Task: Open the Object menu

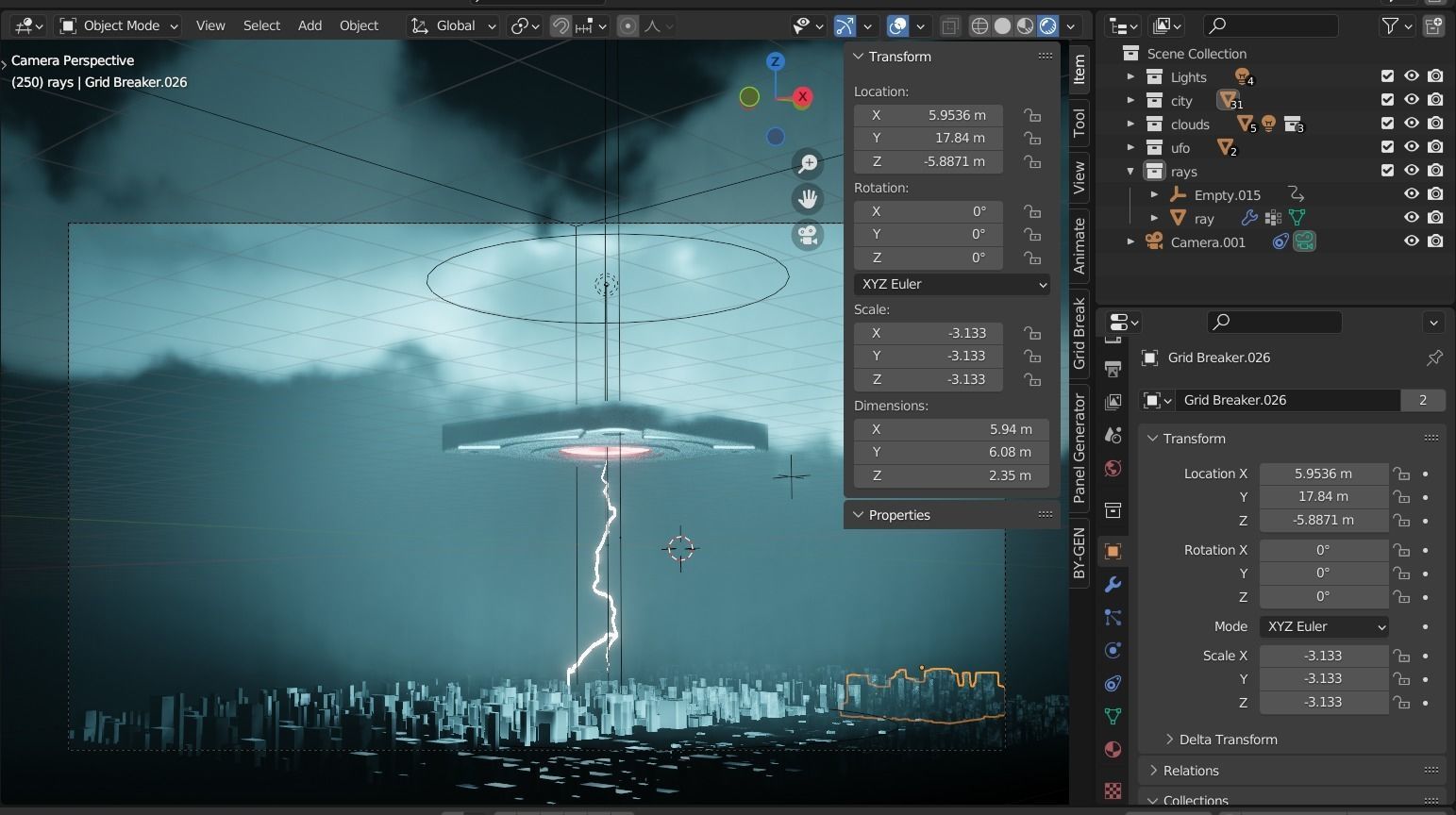Action: click(x=359, y=25)
